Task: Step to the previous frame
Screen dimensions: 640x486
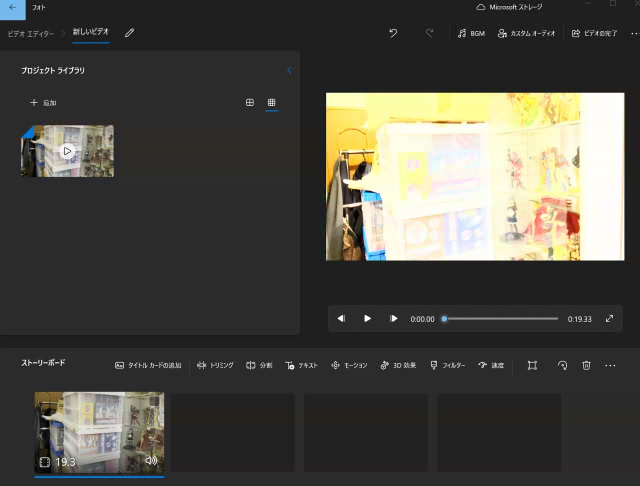Action: 341,319
